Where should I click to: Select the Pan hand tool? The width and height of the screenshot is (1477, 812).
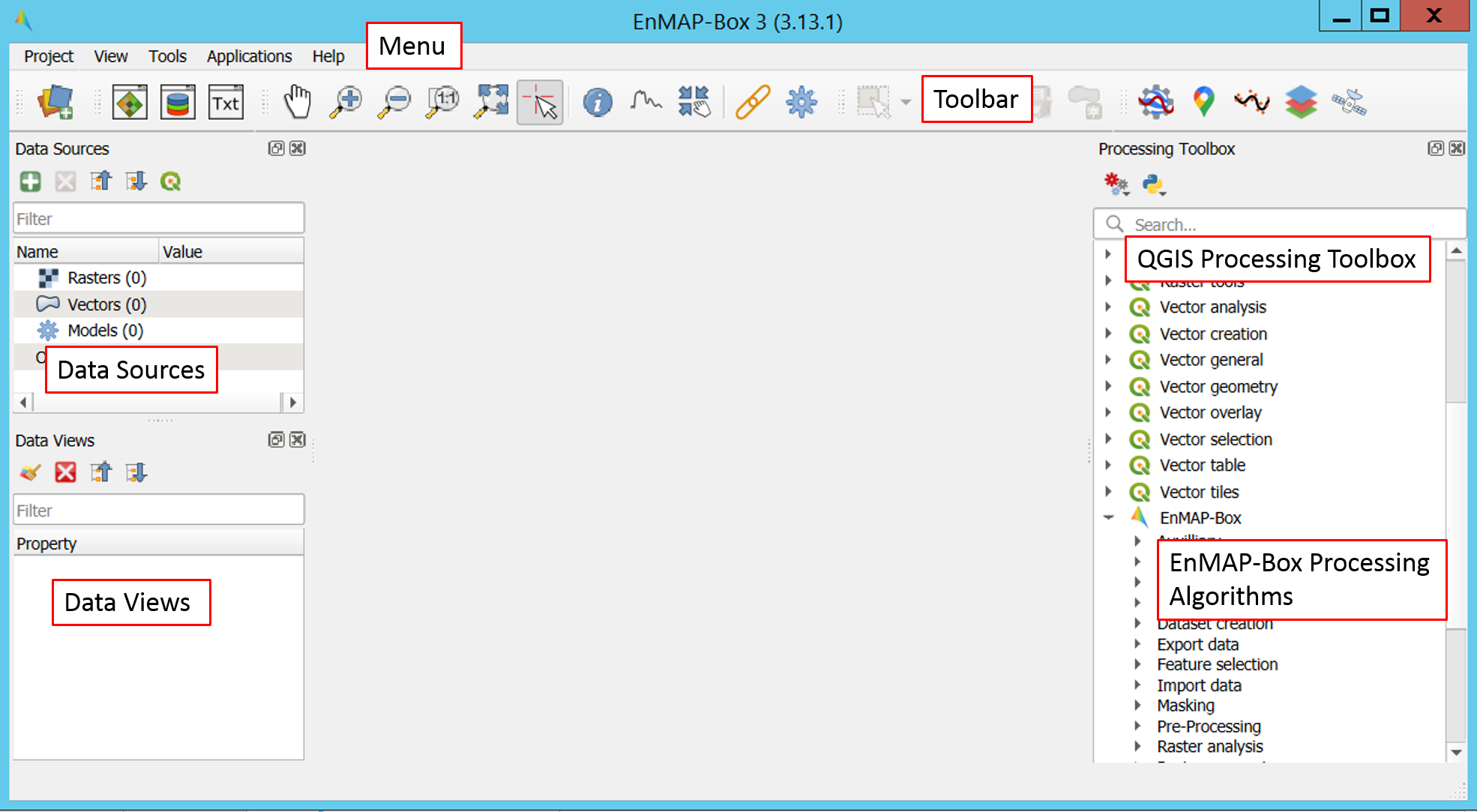(x=298, y=102)
